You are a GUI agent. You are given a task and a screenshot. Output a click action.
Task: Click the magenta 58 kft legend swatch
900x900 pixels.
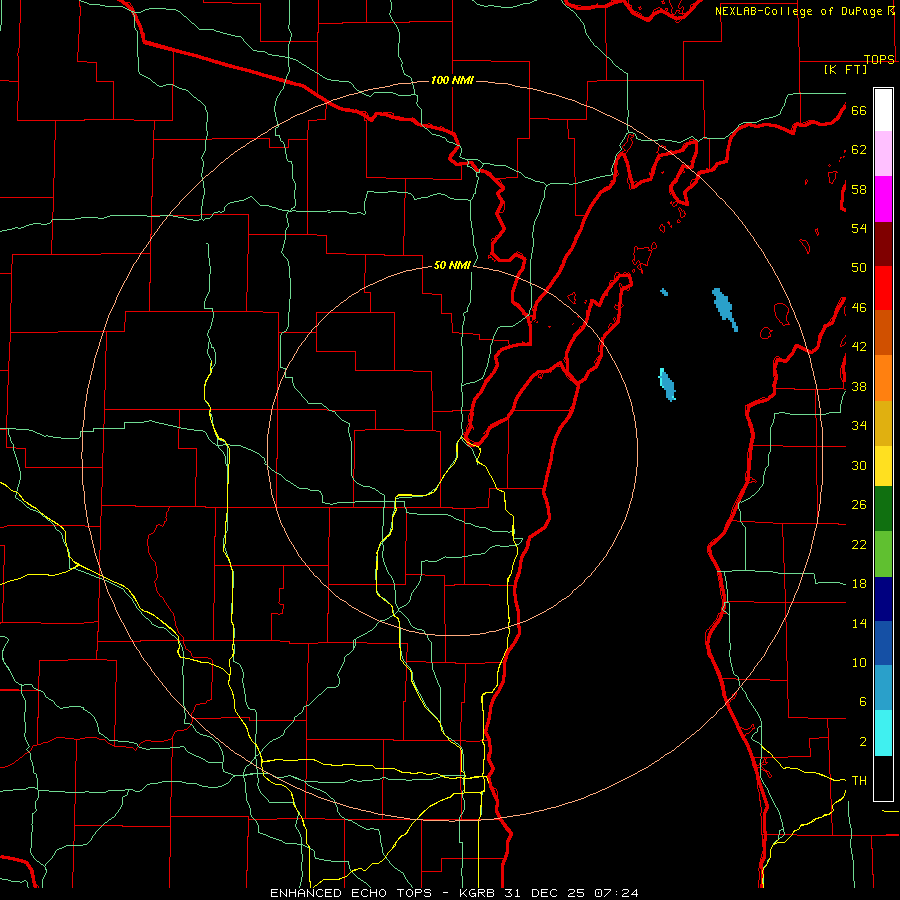pyautogui.click(x=883, y=199)
